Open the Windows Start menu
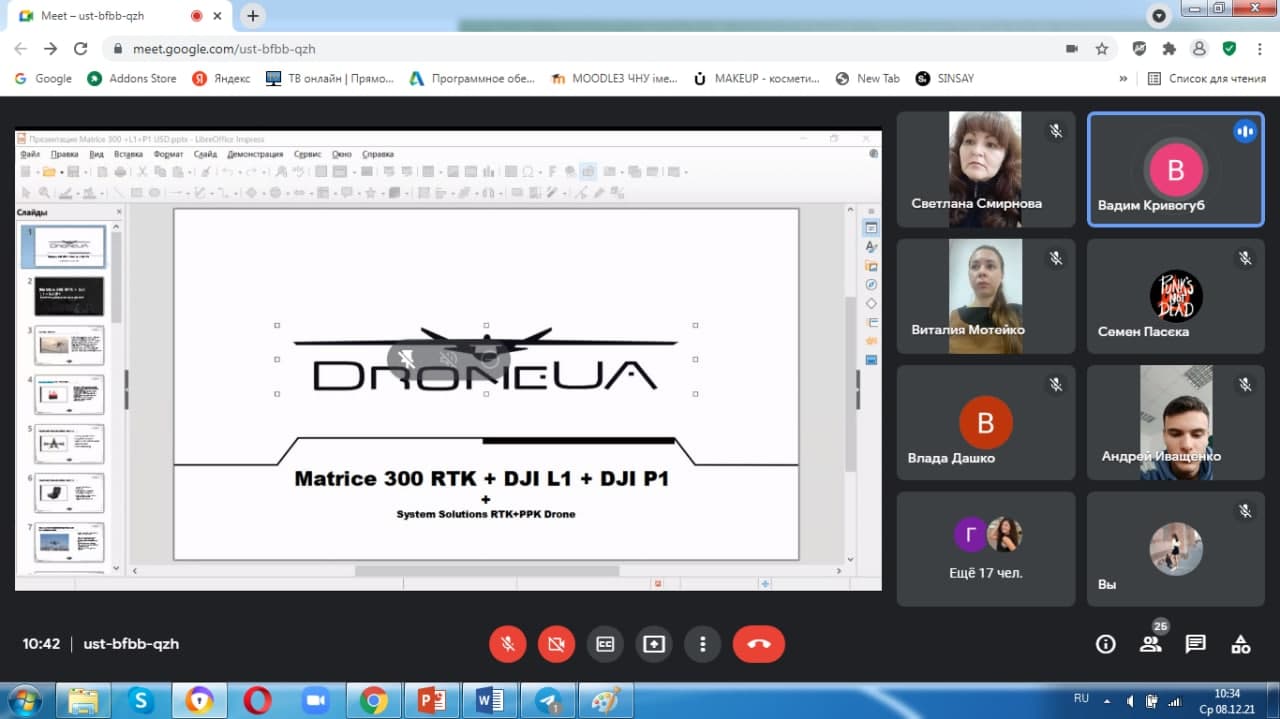The height and width of the screenshot is (719, 1280). [x=24, y=700]
